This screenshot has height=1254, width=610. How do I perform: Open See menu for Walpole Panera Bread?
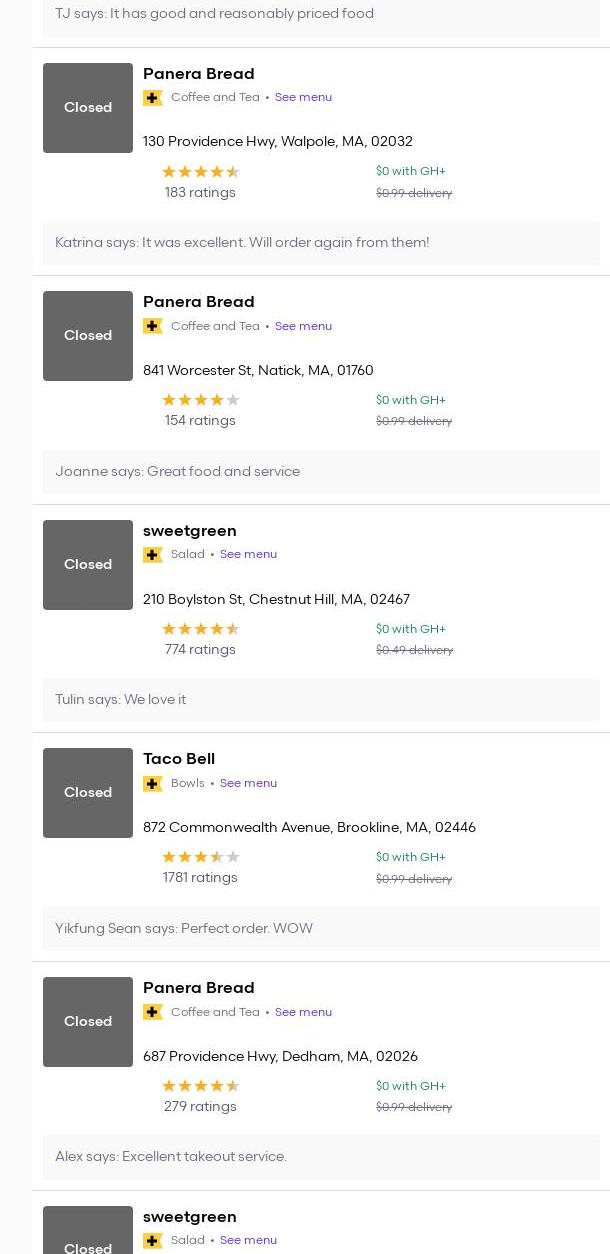303,98
